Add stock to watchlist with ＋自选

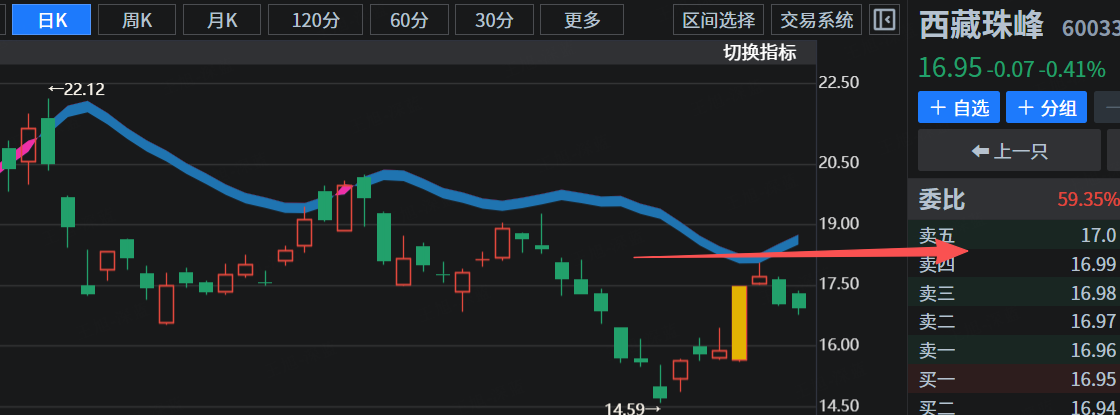(x=959, y=108)
